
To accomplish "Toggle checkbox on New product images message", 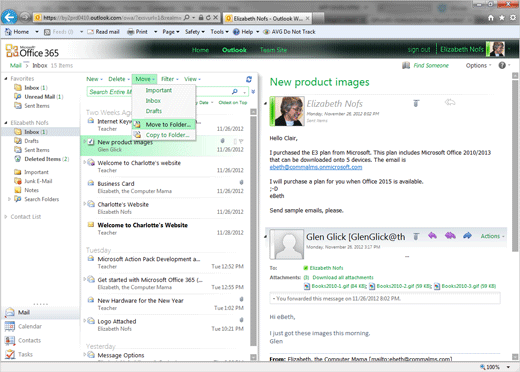I will (x=91, y=142).
